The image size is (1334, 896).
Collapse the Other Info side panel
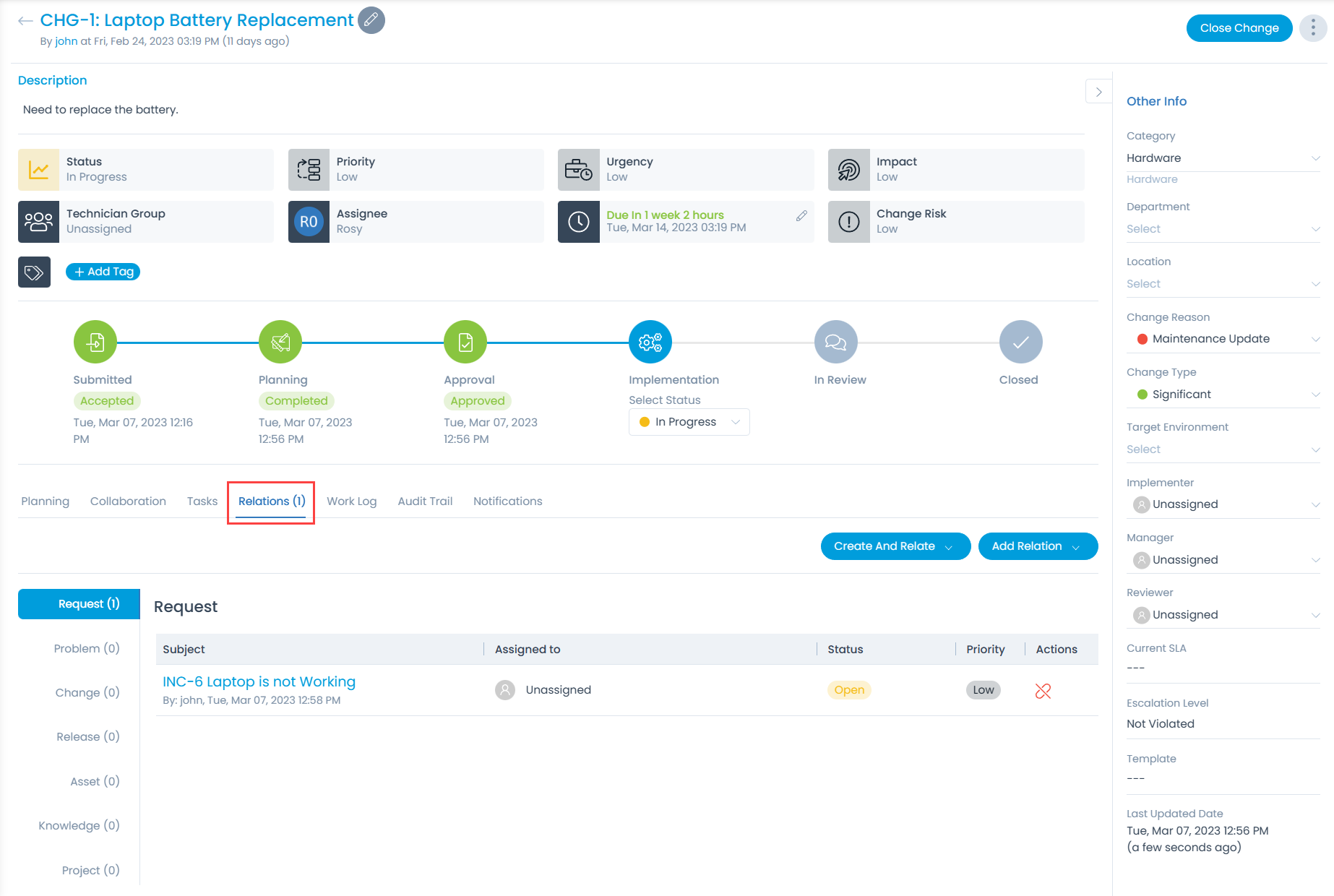1098,92
